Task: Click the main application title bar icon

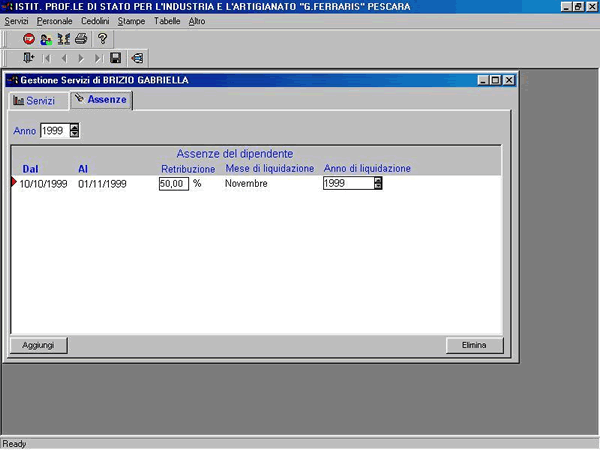Action: (7, 7)
